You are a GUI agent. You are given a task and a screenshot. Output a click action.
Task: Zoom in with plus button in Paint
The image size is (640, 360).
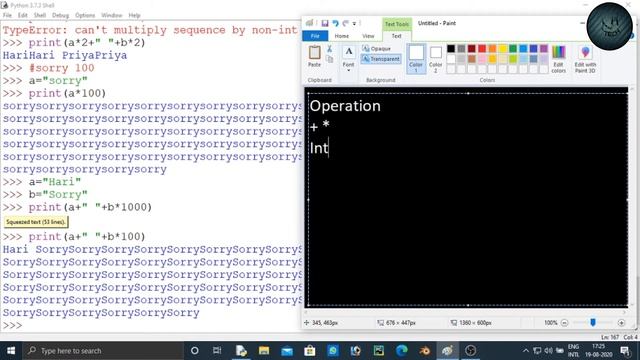621,323
